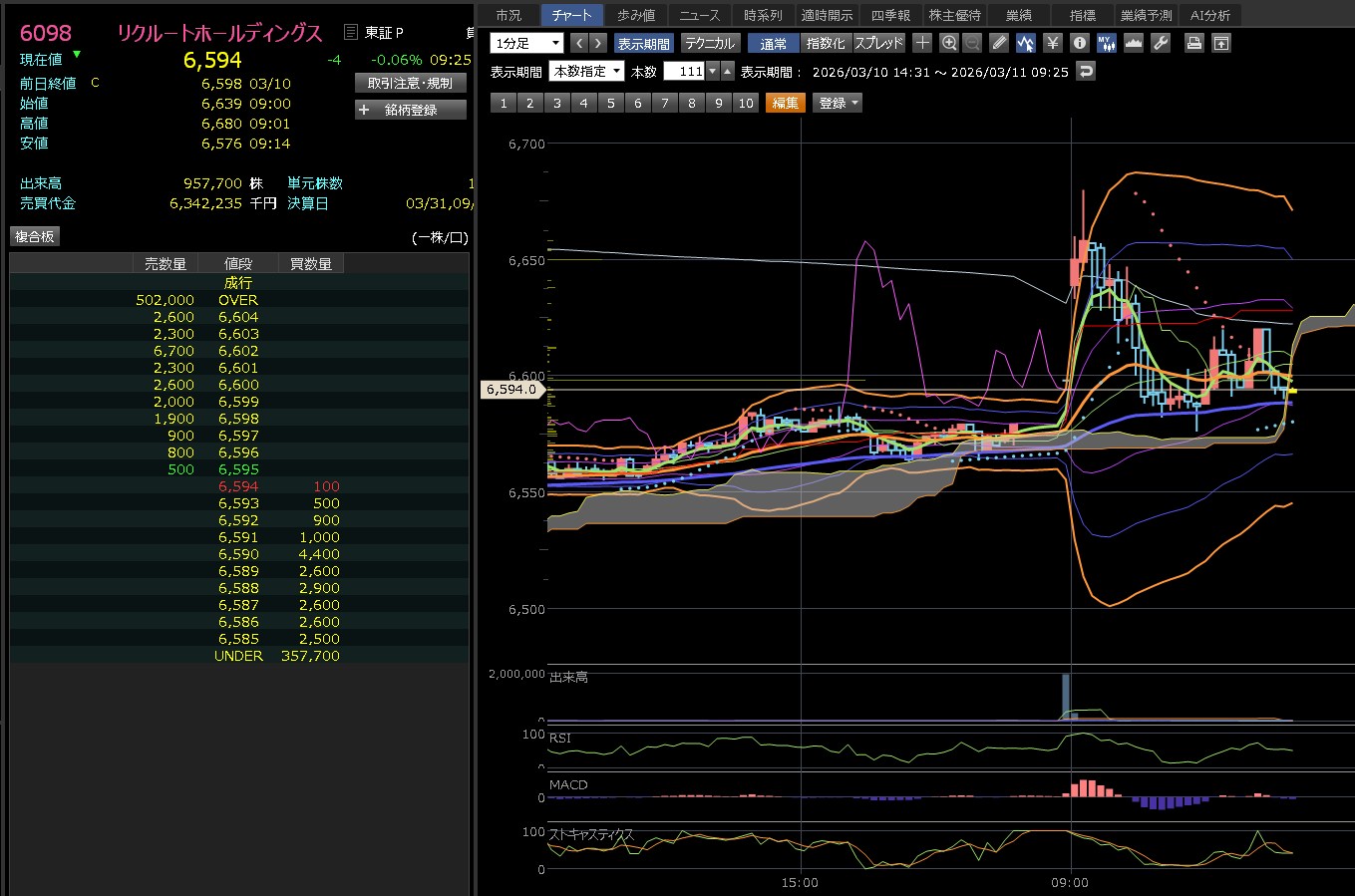
Task: Click the yen symbol icon
Action: tap(1053, 43)
